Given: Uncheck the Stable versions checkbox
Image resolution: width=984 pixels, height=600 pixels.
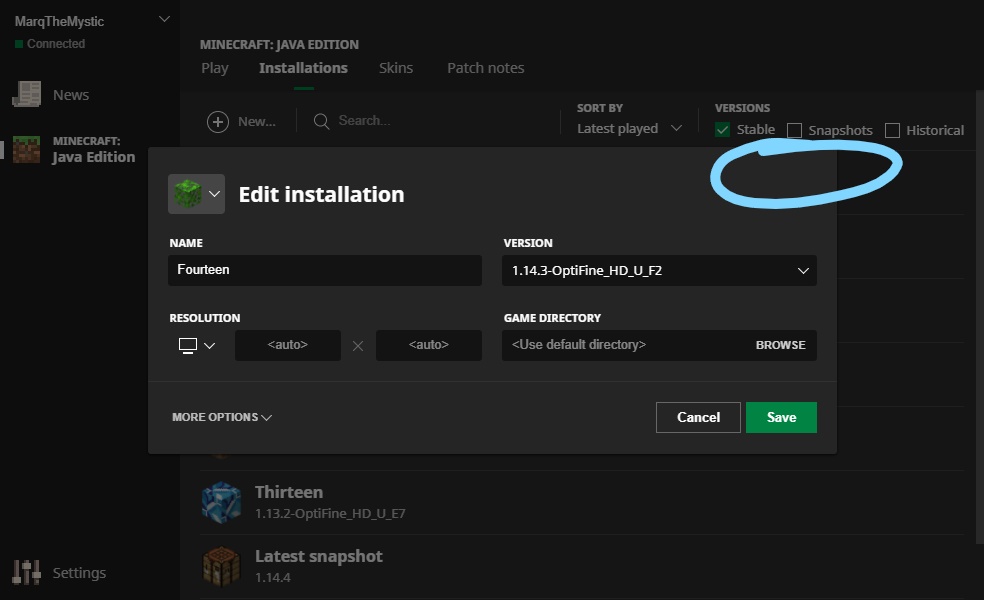Looking at the screenshot, I should pyautogui.click(x=722, y=130).
